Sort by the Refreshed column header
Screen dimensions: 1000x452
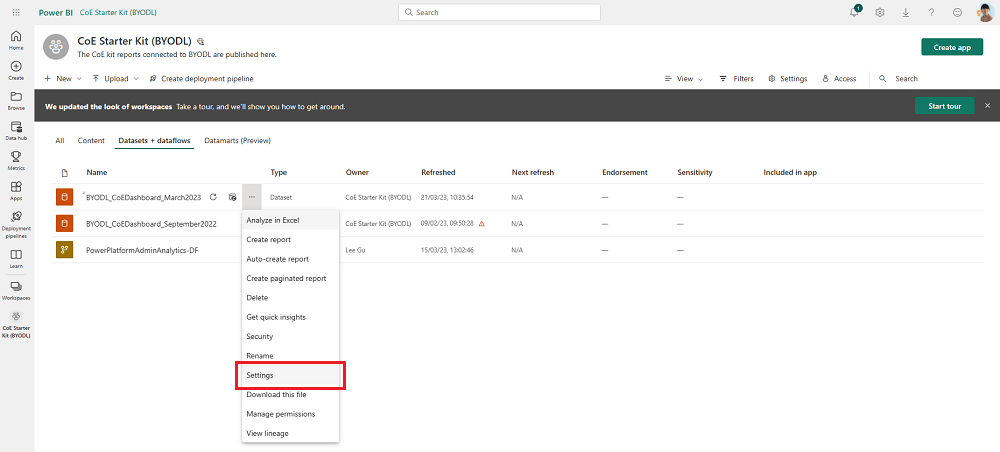pyautogui.click(x=438, y=172)
